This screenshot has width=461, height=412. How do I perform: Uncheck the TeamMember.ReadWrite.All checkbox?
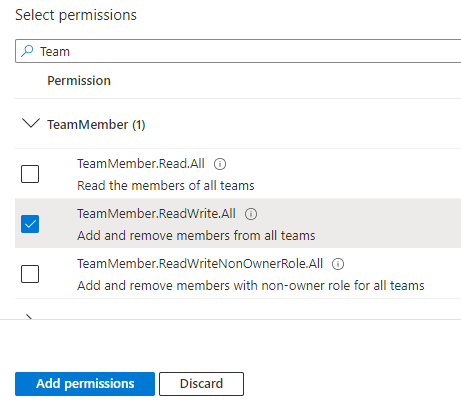point(30,224)
